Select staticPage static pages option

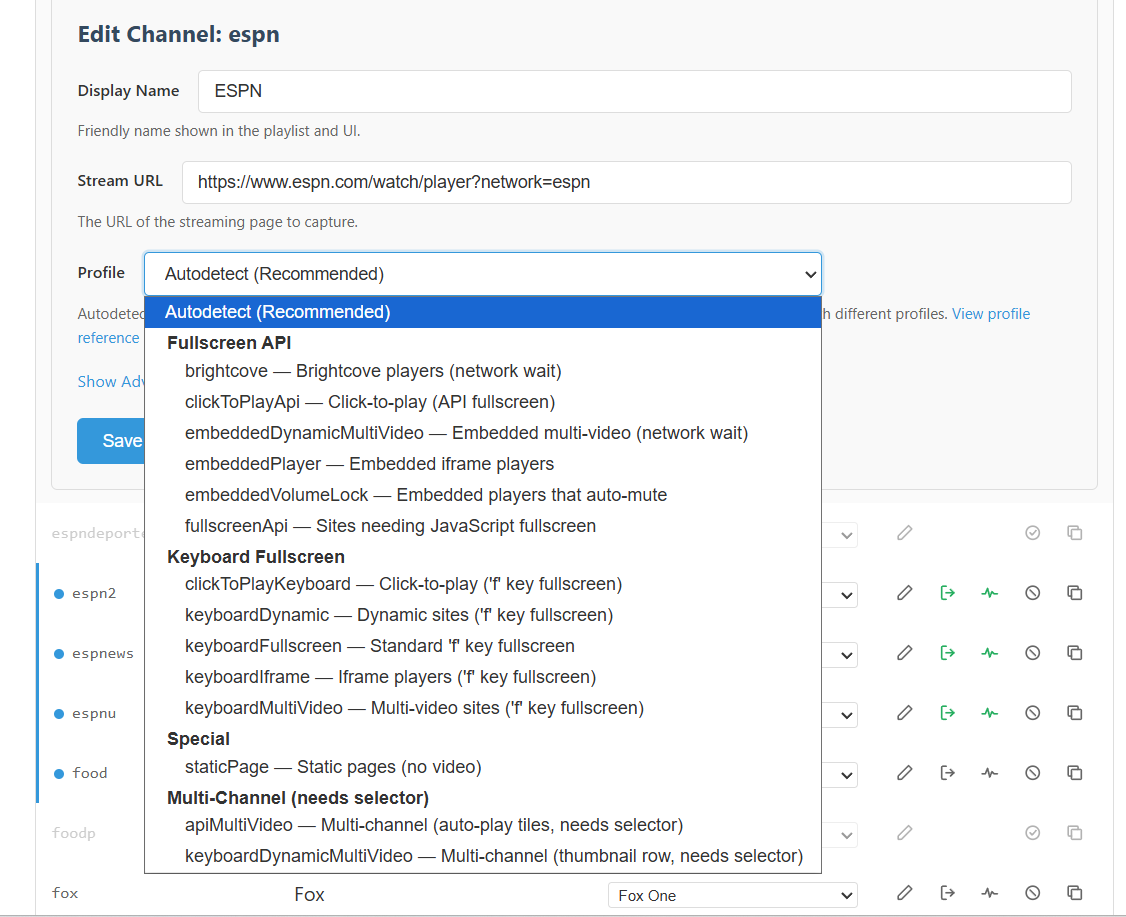point(483,767)
